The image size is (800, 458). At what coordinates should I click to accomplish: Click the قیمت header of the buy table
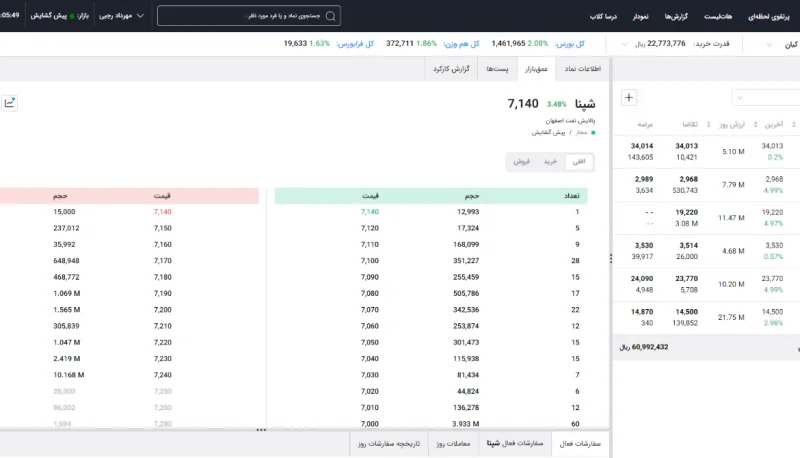coord(370,196)
